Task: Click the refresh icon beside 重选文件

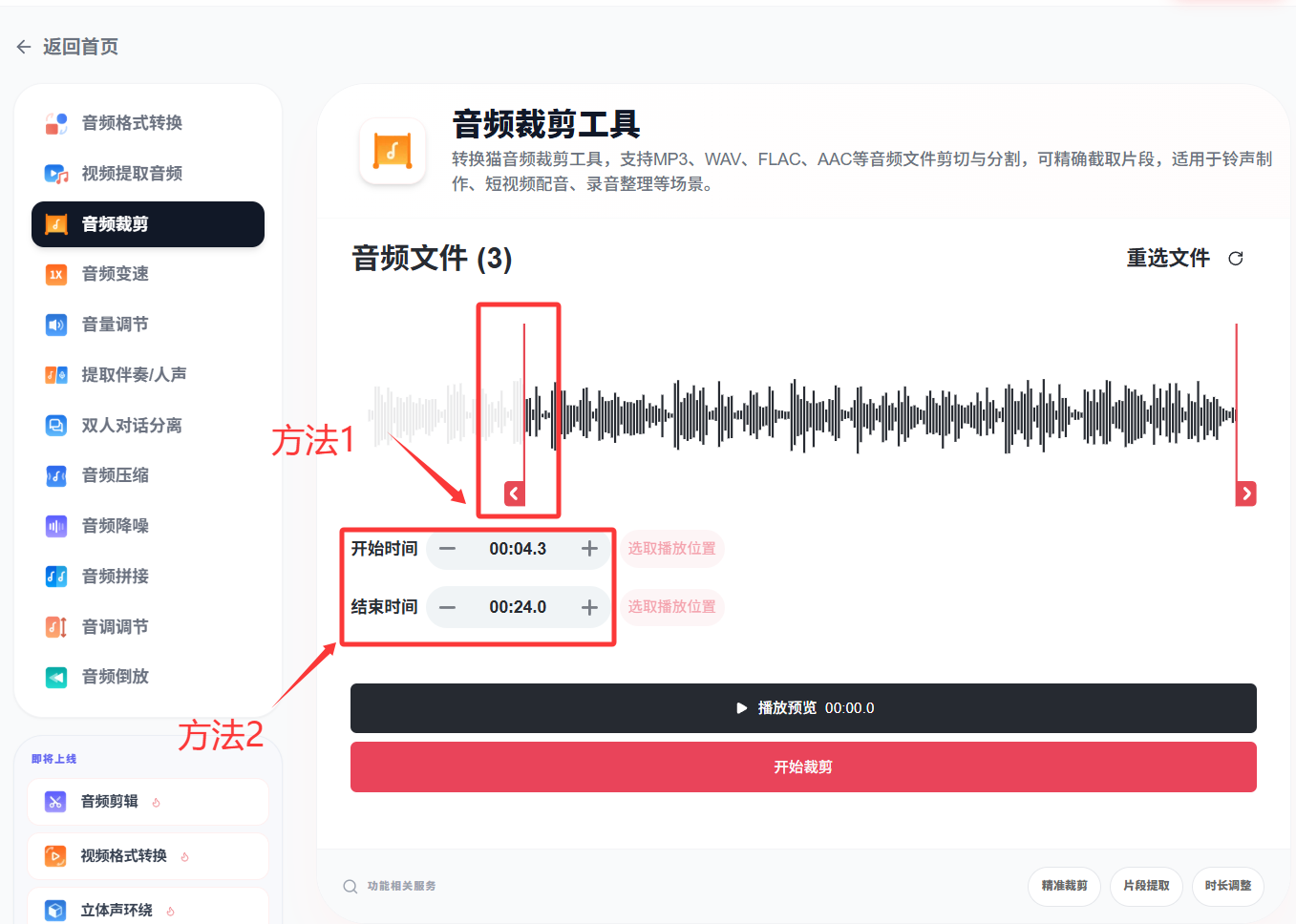Action: [x=1236, y=258]
